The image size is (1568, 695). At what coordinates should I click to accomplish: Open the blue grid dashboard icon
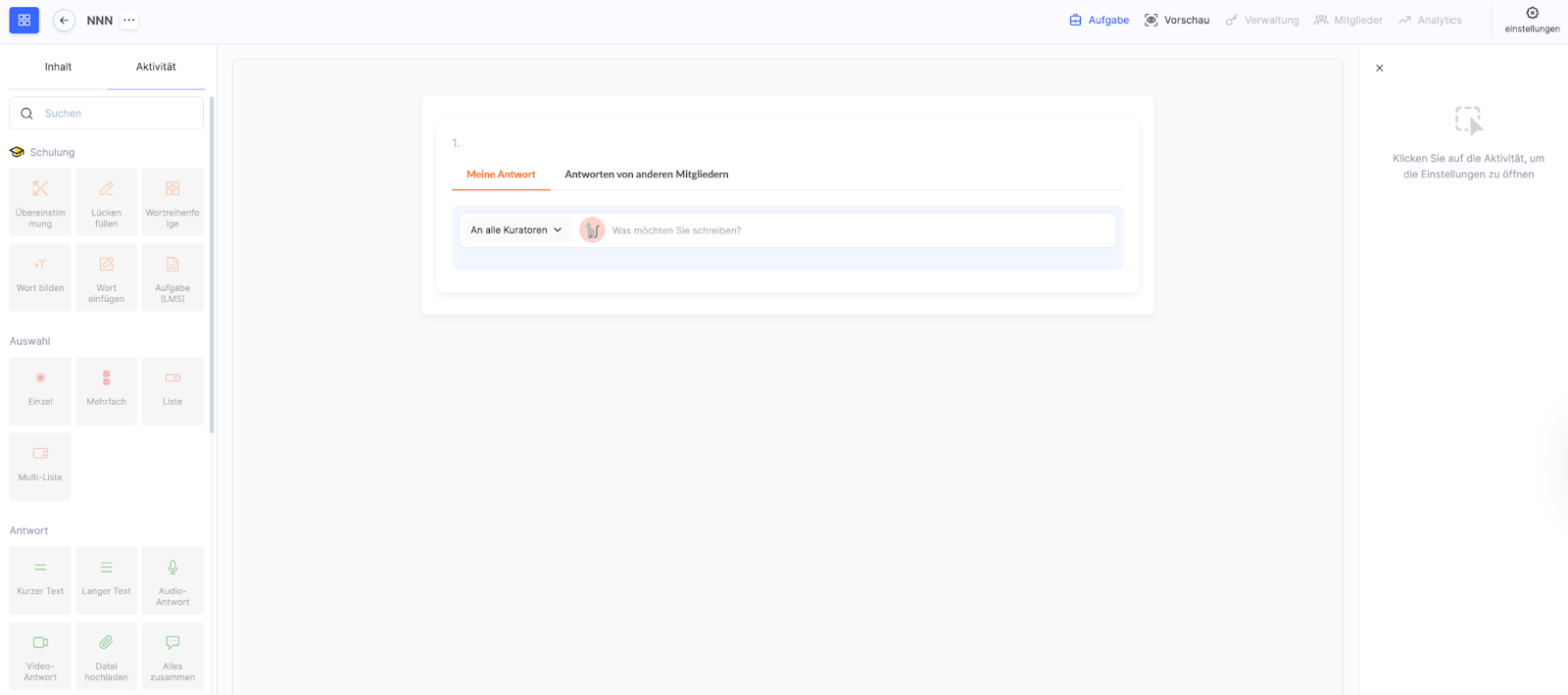(24, 20)
